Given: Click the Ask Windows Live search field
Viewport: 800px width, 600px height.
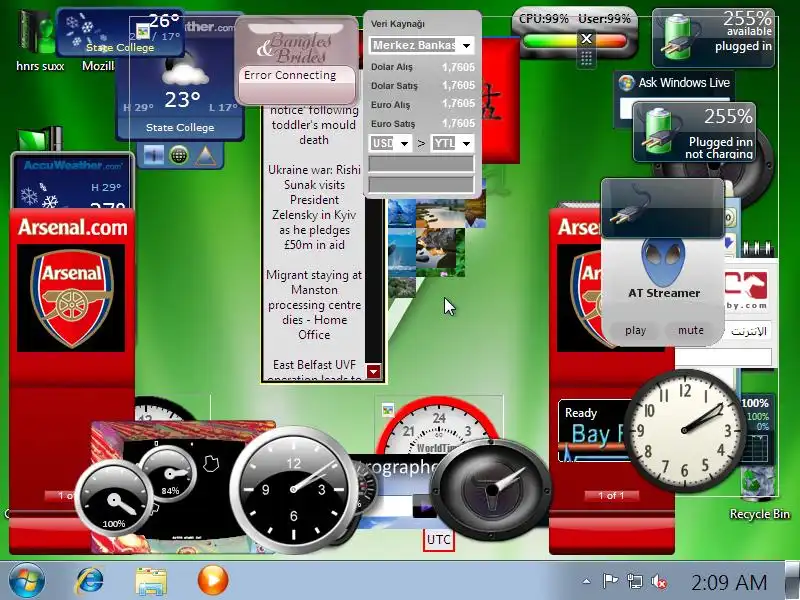Looking at the screenshot, I should pos(628,108).
